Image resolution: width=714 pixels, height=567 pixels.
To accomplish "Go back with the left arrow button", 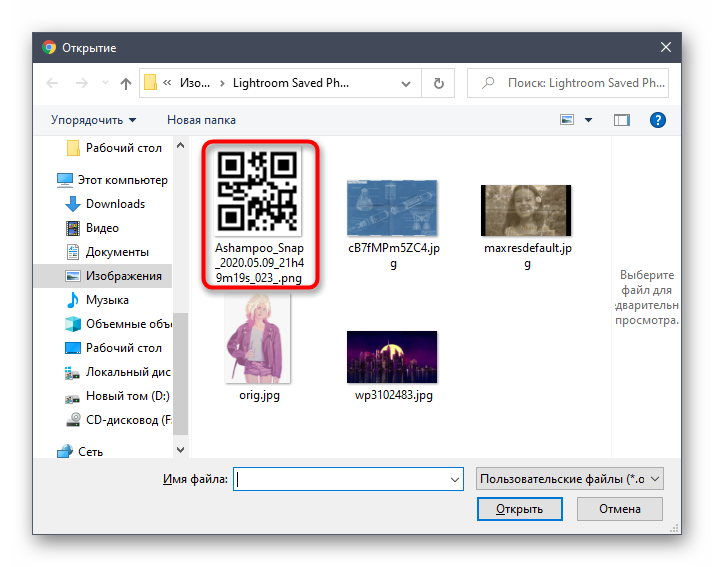I will point(53,83).
